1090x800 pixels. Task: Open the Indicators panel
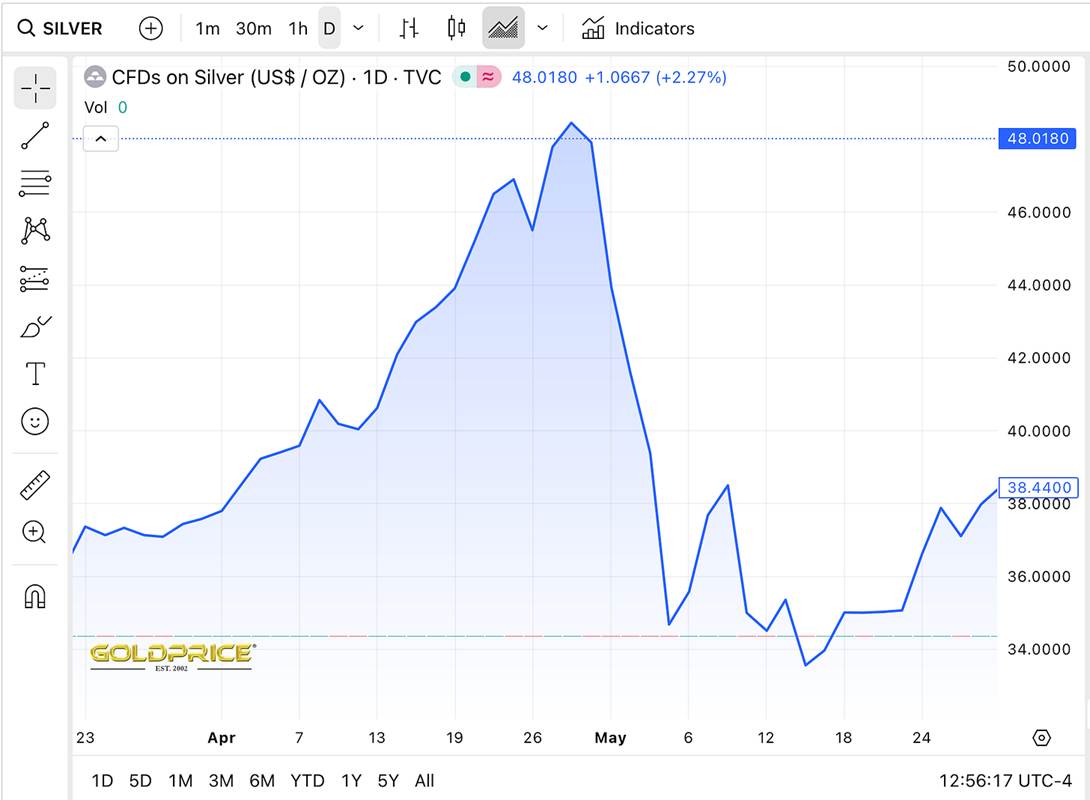tap(638, 28)
